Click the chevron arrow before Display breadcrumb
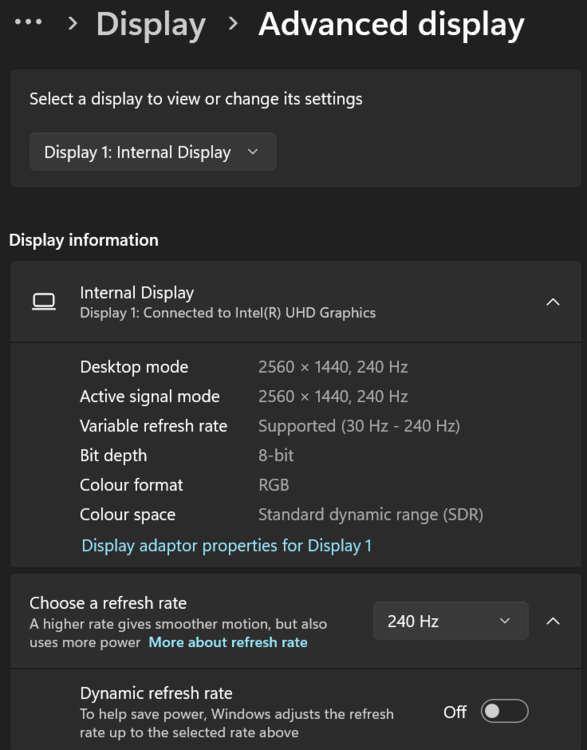 (73, 23)
